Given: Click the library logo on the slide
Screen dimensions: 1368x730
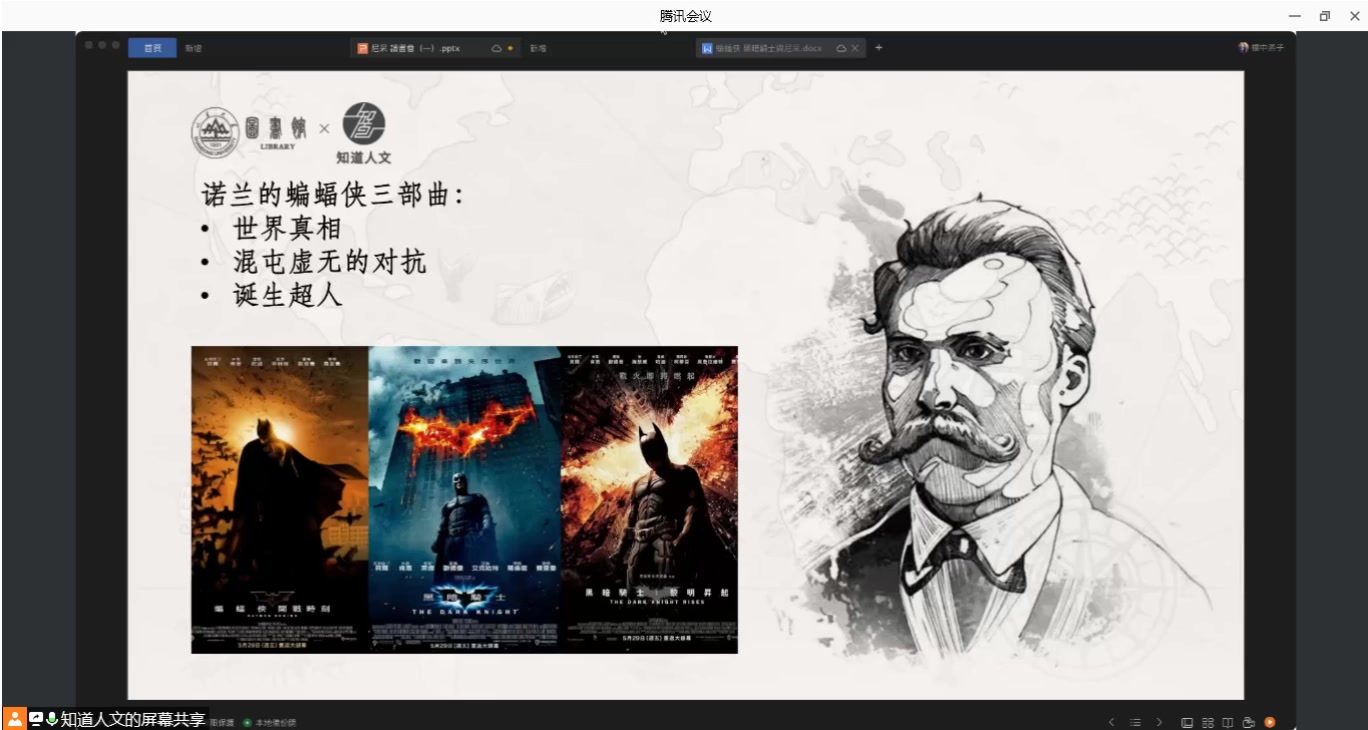Looking at the screenshot, I should 250,132.
